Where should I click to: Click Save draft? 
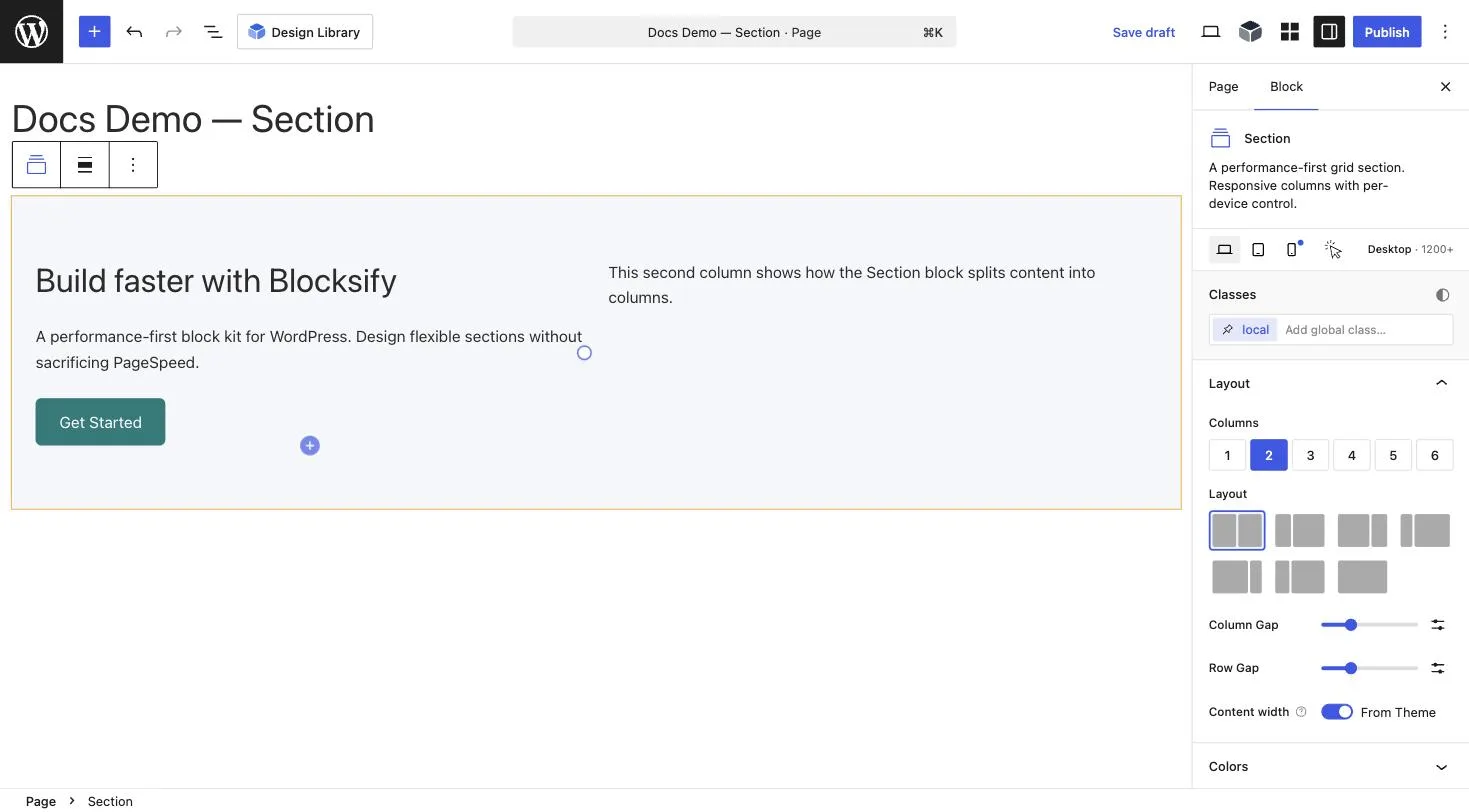click(x=1143, y=32)
